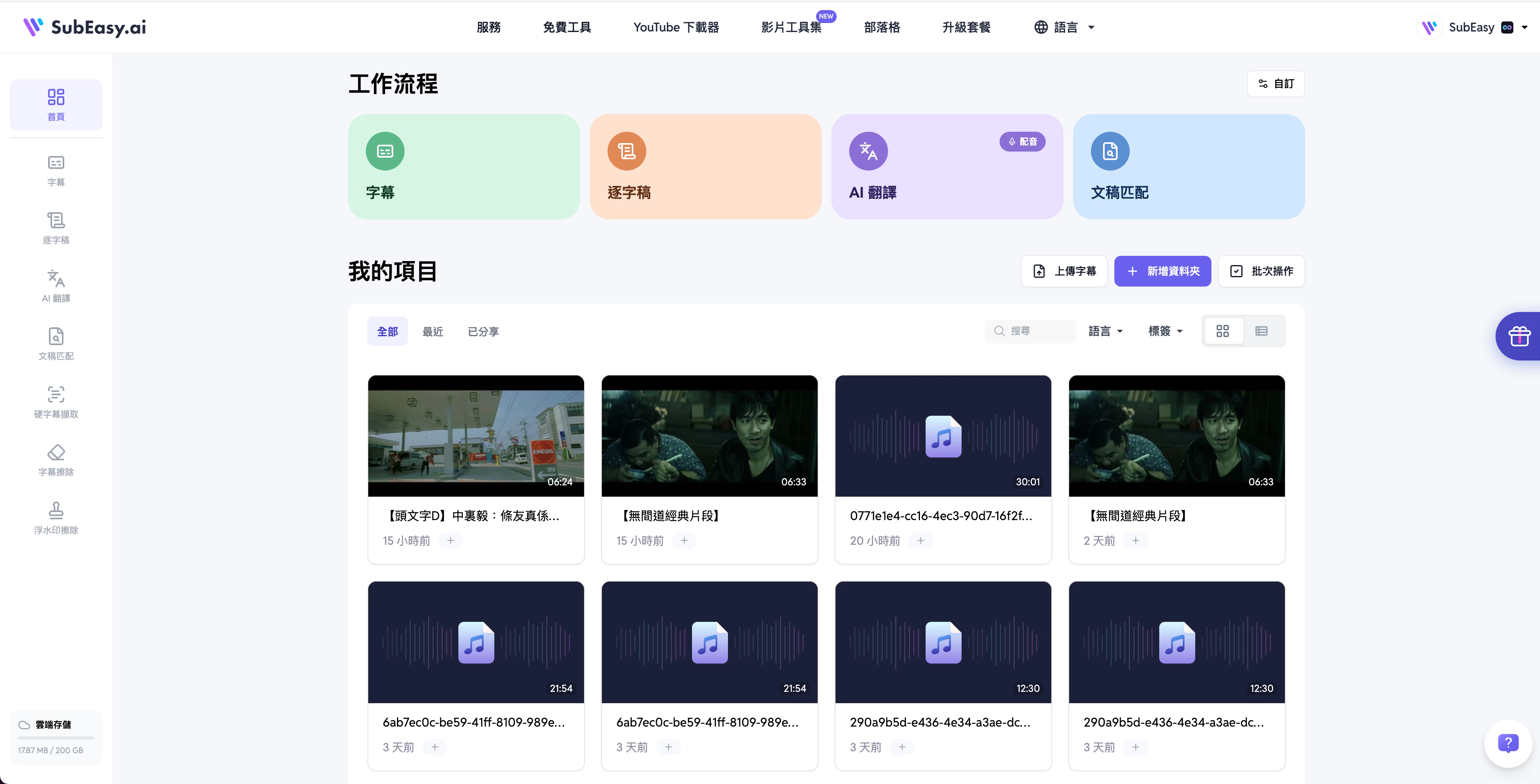Add tag to 頭文字D project
This screenshot has height=784, width=1540.
coord(451,541)
